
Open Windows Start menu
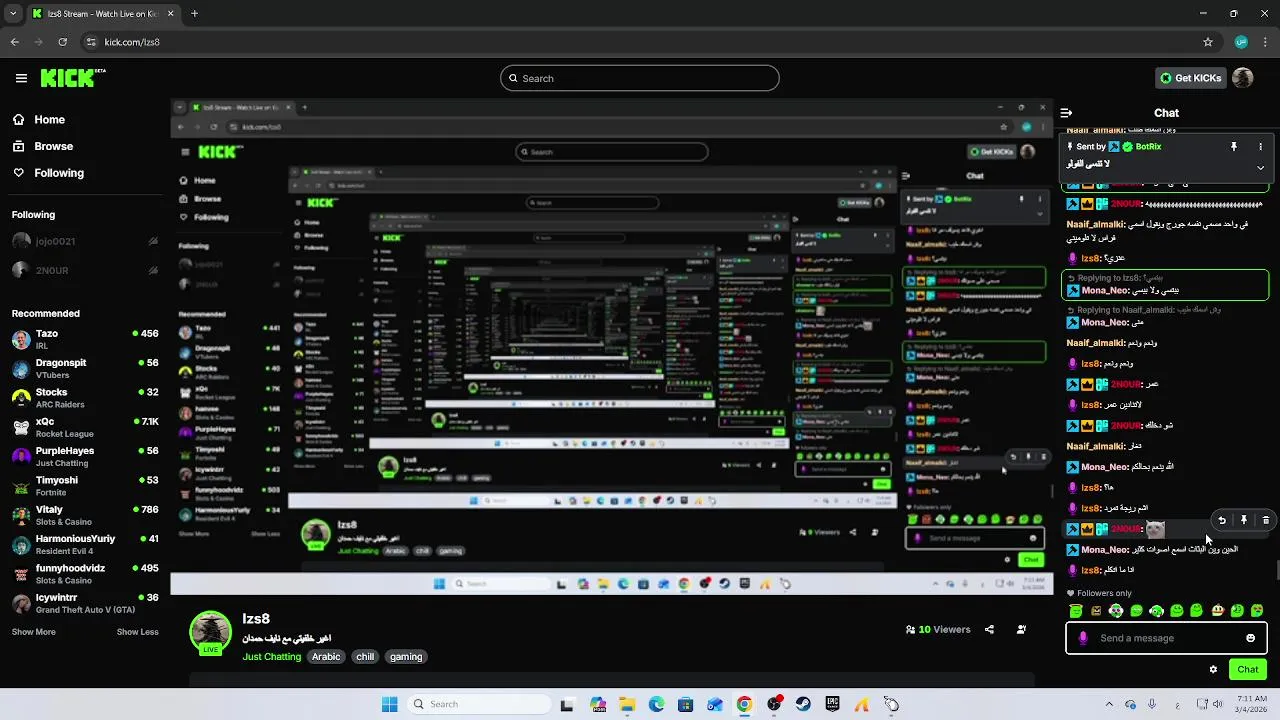pos(389,704)
